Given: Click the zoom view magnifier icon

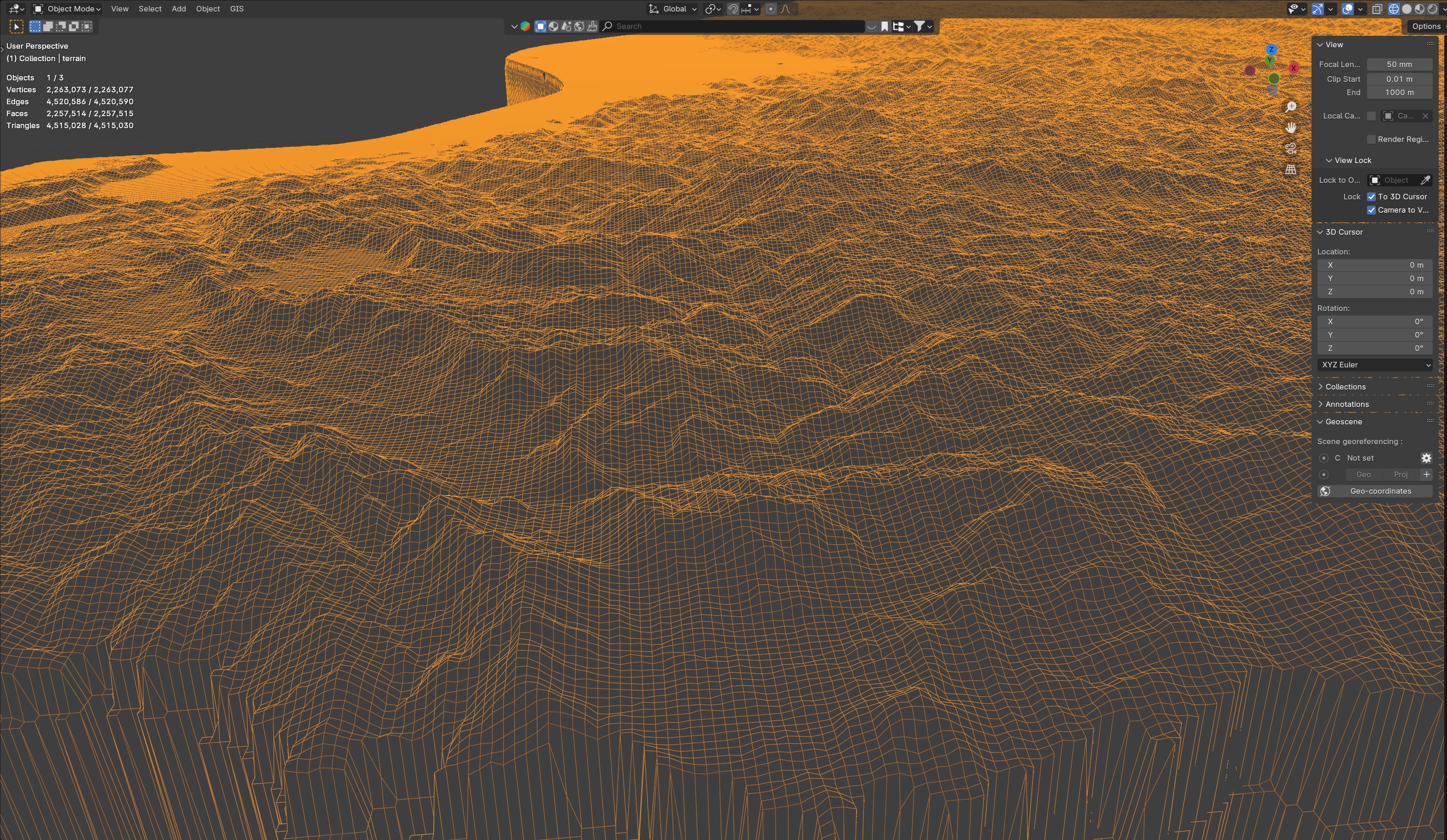Looking at the screenshot, I should 1291,107.
